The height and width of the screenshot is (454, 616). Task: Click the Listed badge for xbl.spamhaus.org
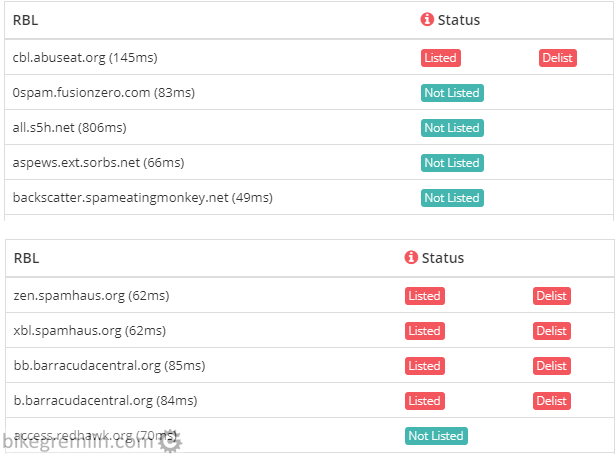[425, 331]
